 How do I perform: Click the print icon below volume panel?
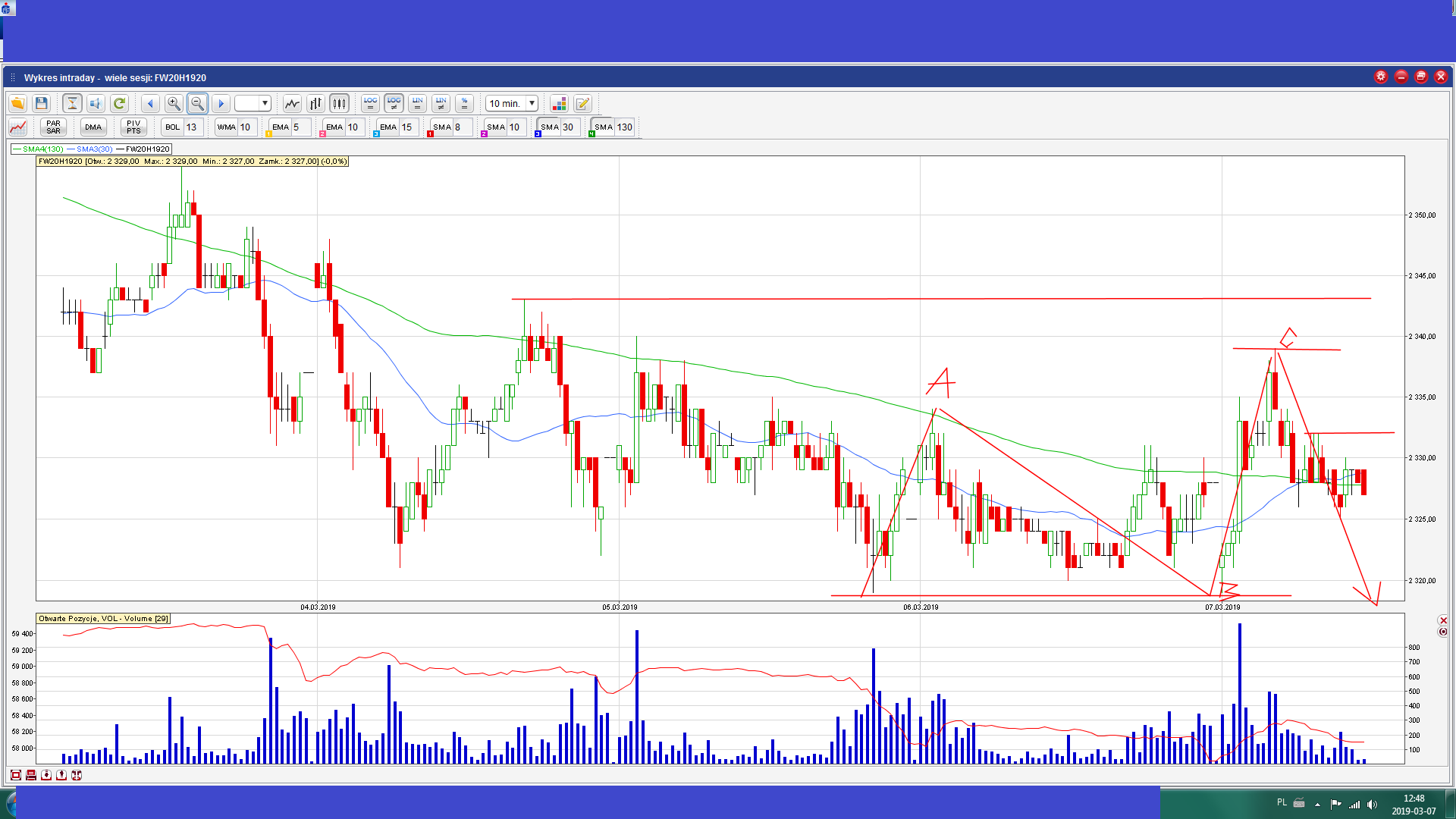31,775
